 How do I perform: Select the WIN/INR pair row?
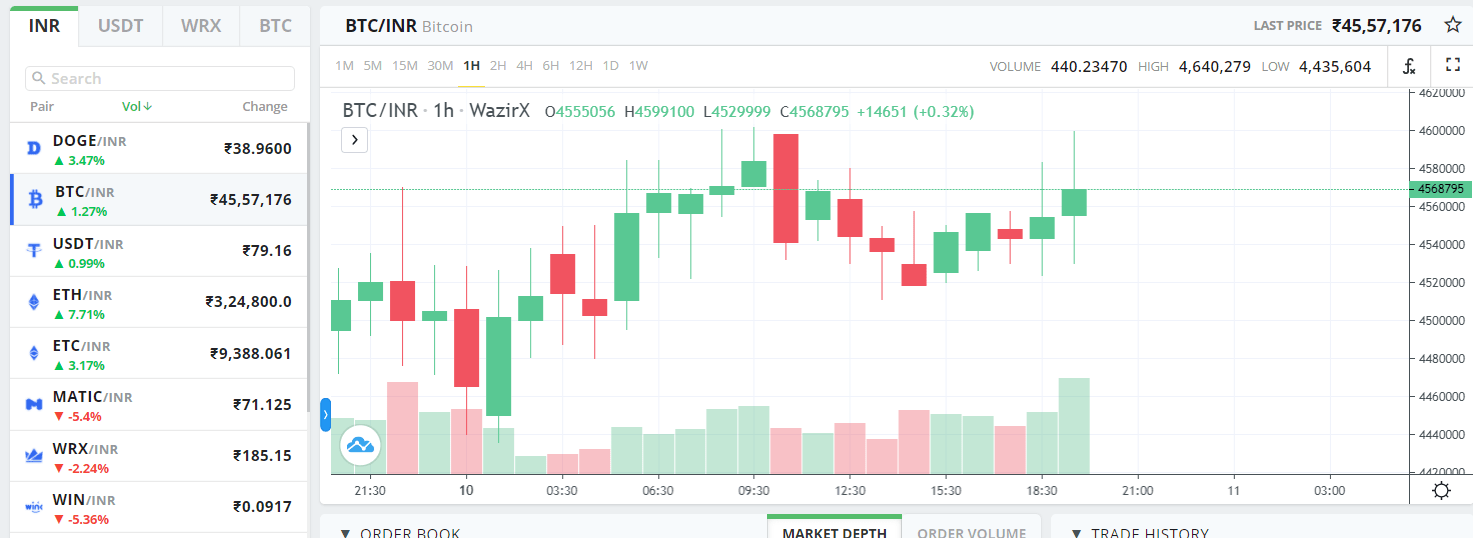(159, 507)
